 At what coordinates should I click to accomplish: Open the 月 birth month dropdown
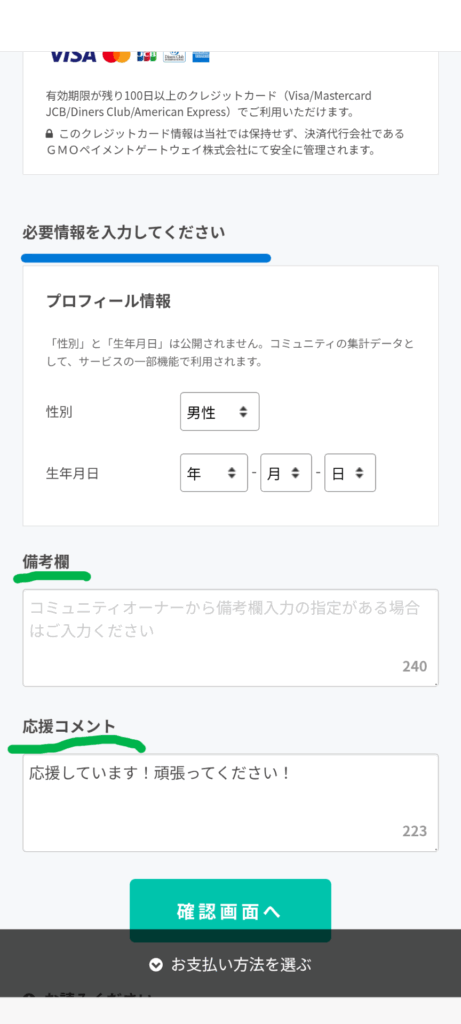pyautogui.click(x=286, y=473)
